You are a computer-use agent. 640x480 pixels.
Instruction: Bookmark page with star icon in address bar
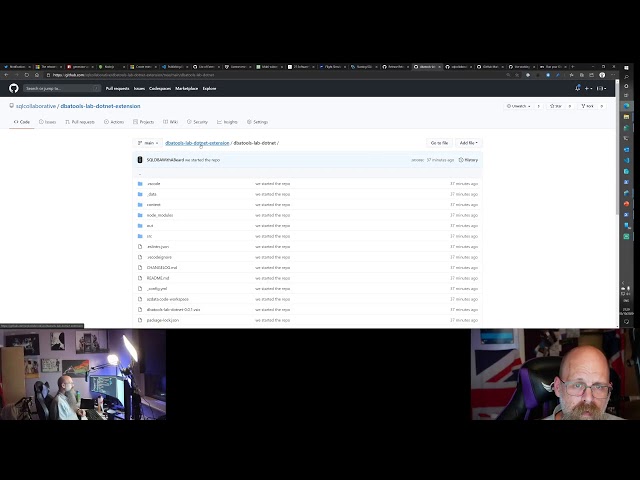pyautogui.click(x=517, y=75)
